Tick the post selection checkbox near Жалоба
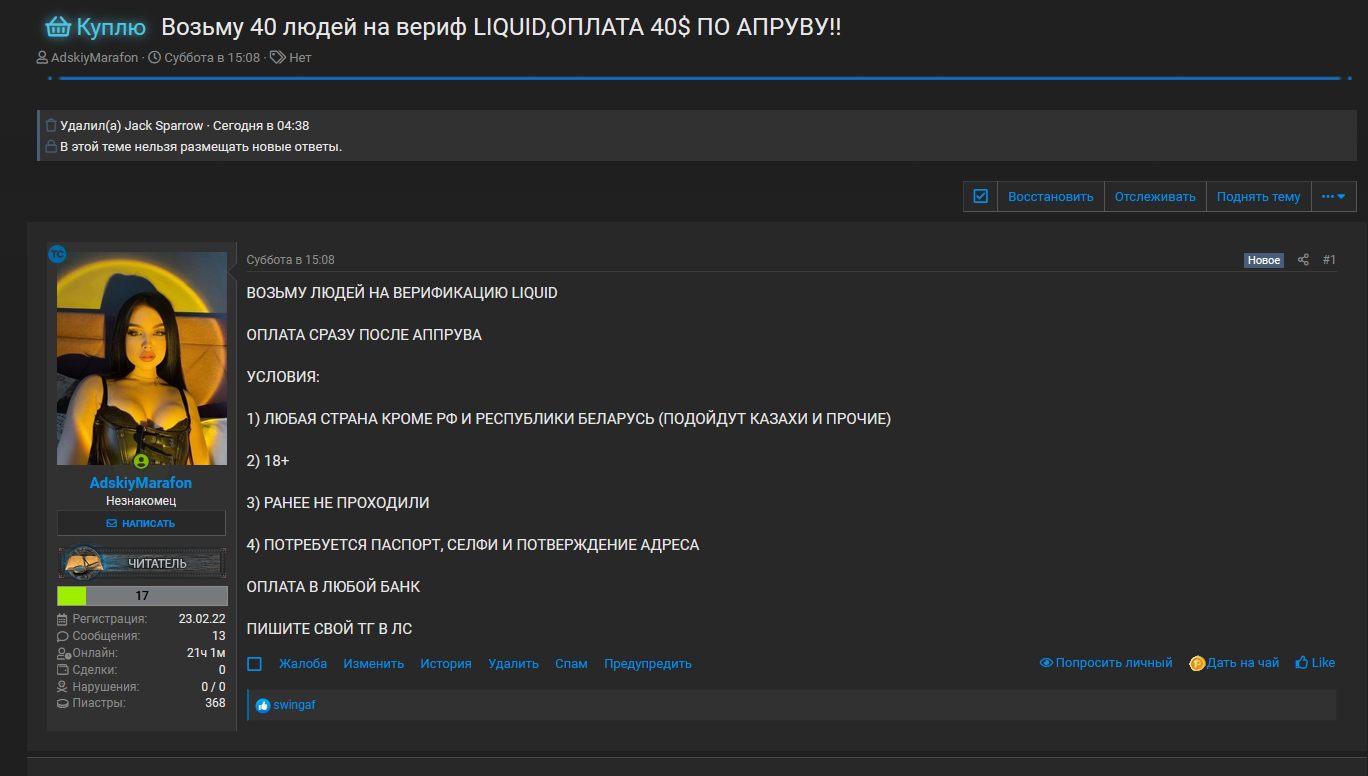 [x=254, y=664]
